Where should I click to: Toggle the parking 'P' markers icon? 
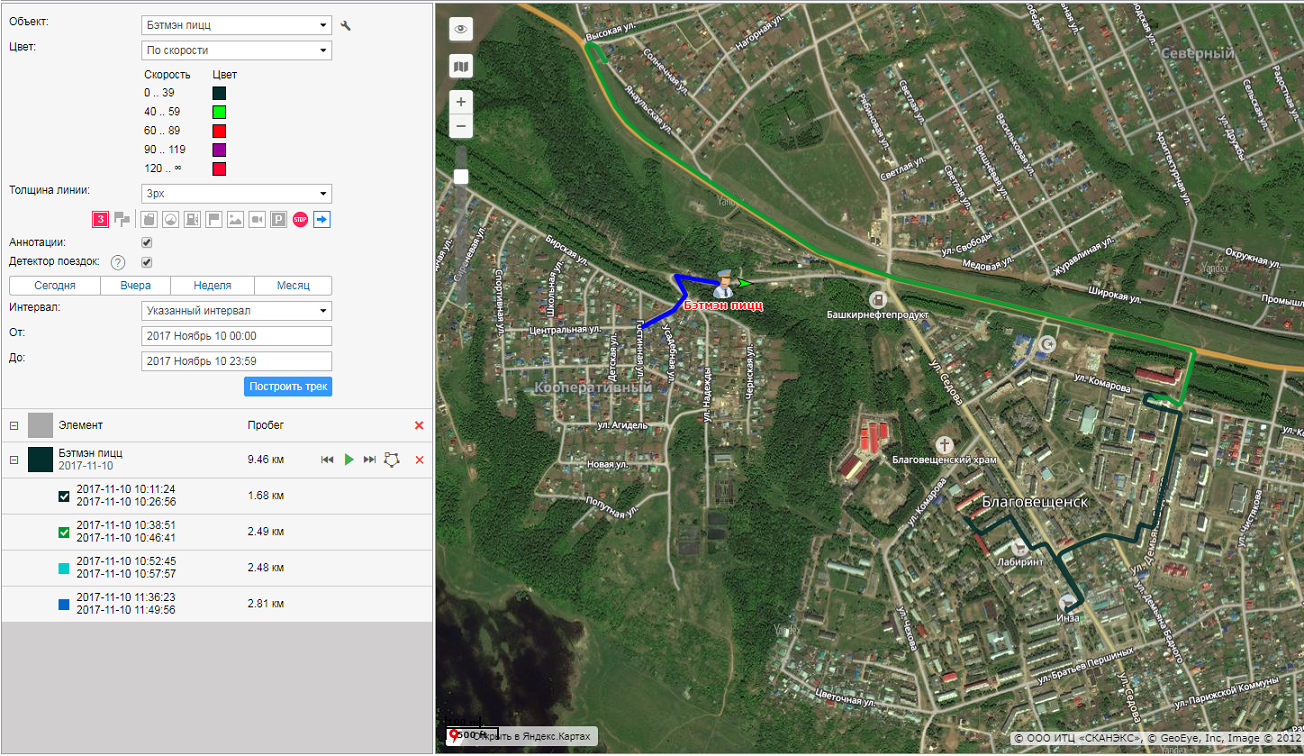pyautogui.click(x=279, y=219)
